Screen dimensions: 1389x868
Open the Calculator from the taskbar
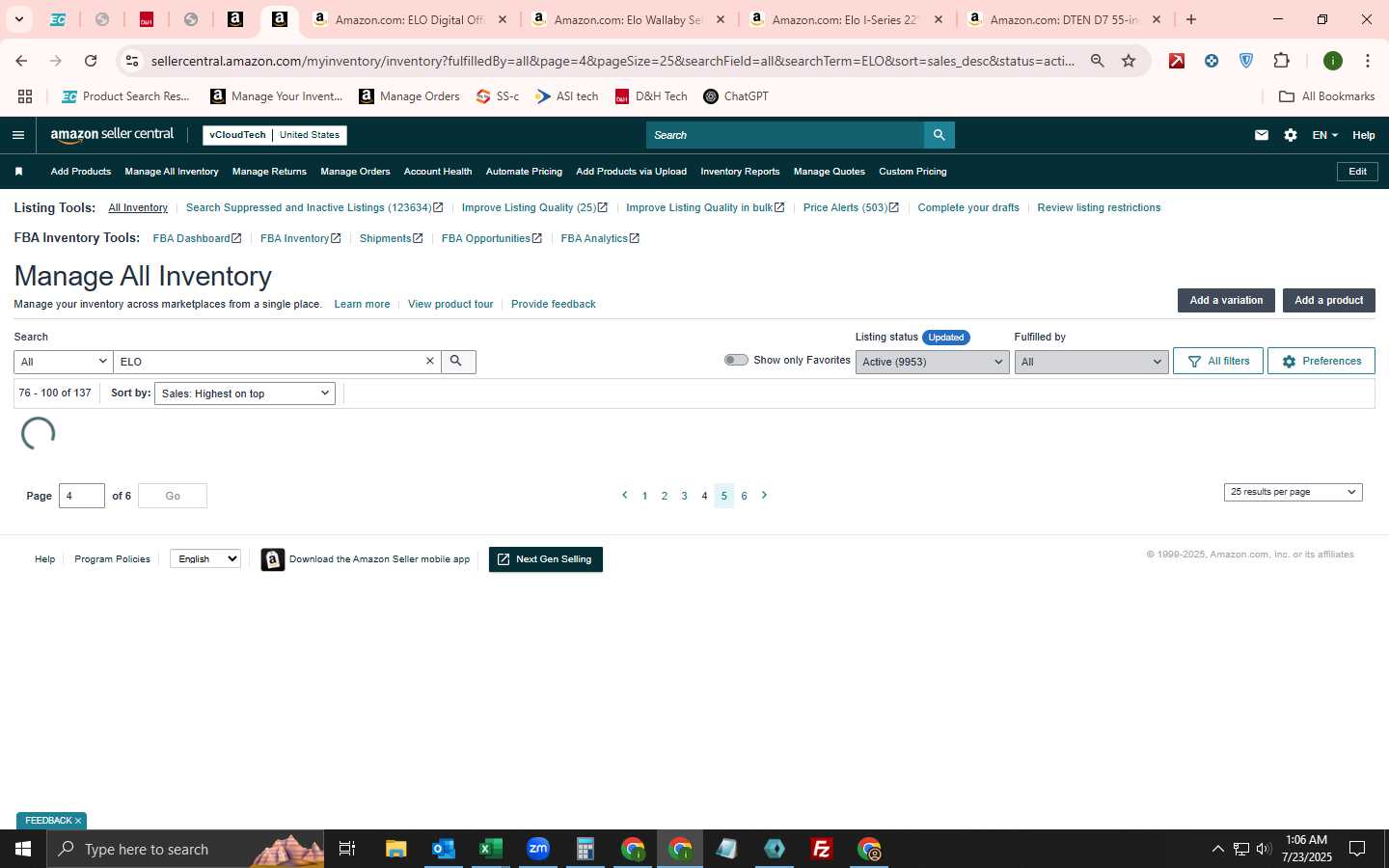point(585,849)
